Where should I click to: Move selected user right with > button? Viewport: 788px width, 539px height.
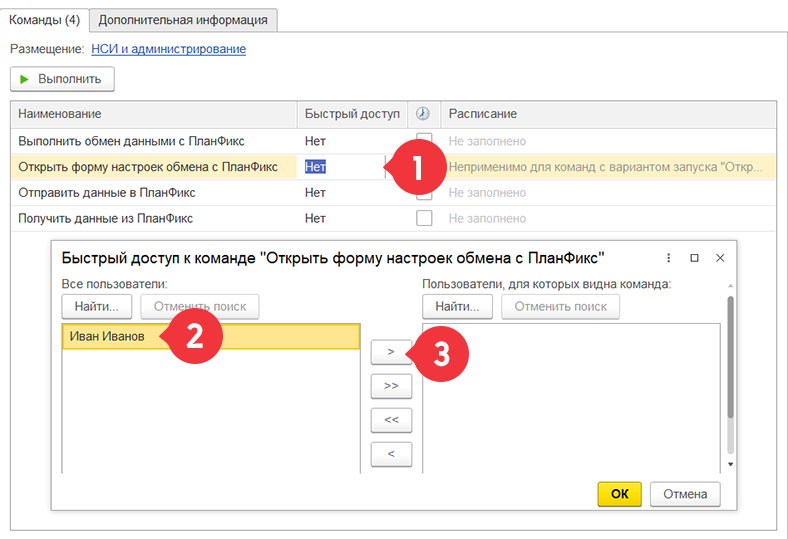(x=391, y=352)
